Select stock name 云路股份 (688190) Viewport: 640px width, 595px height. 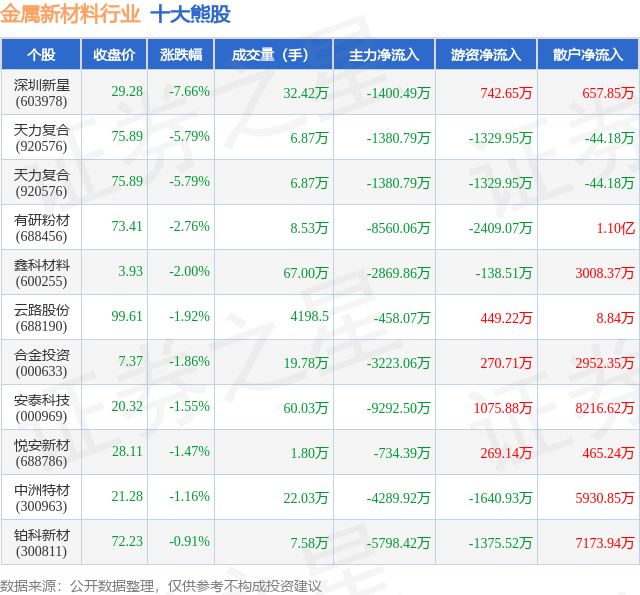pos(41,317)
